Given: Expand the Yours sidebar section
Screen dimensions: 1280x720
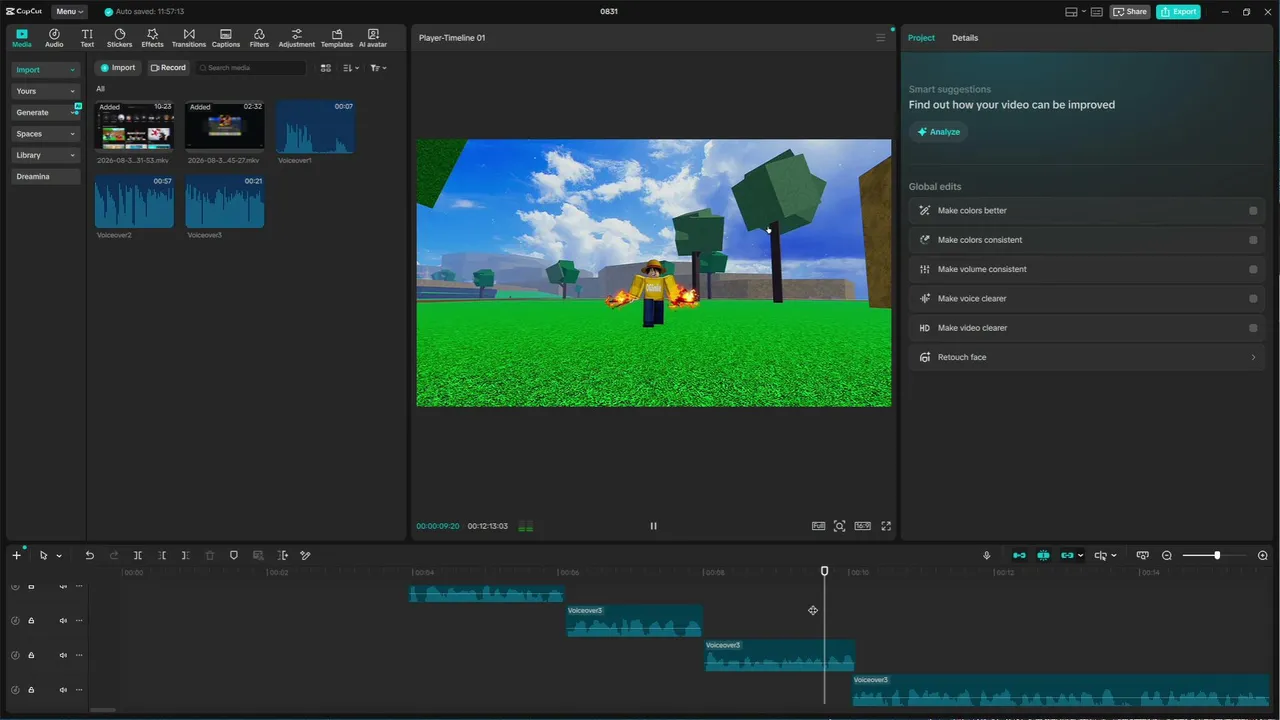Looking at the screenshot, I should click(46, 91).
